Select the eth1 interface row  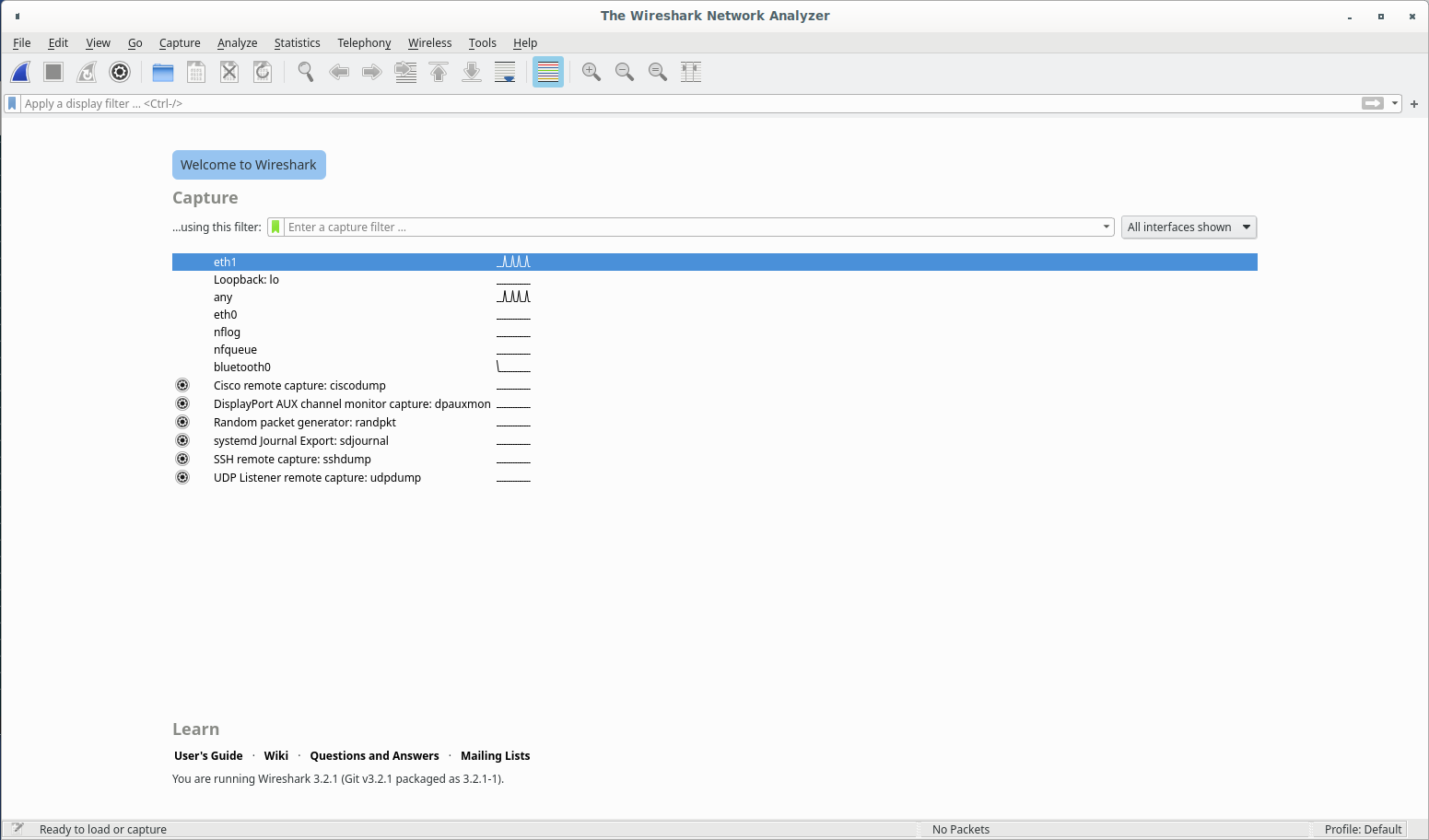tap(715, 262)
